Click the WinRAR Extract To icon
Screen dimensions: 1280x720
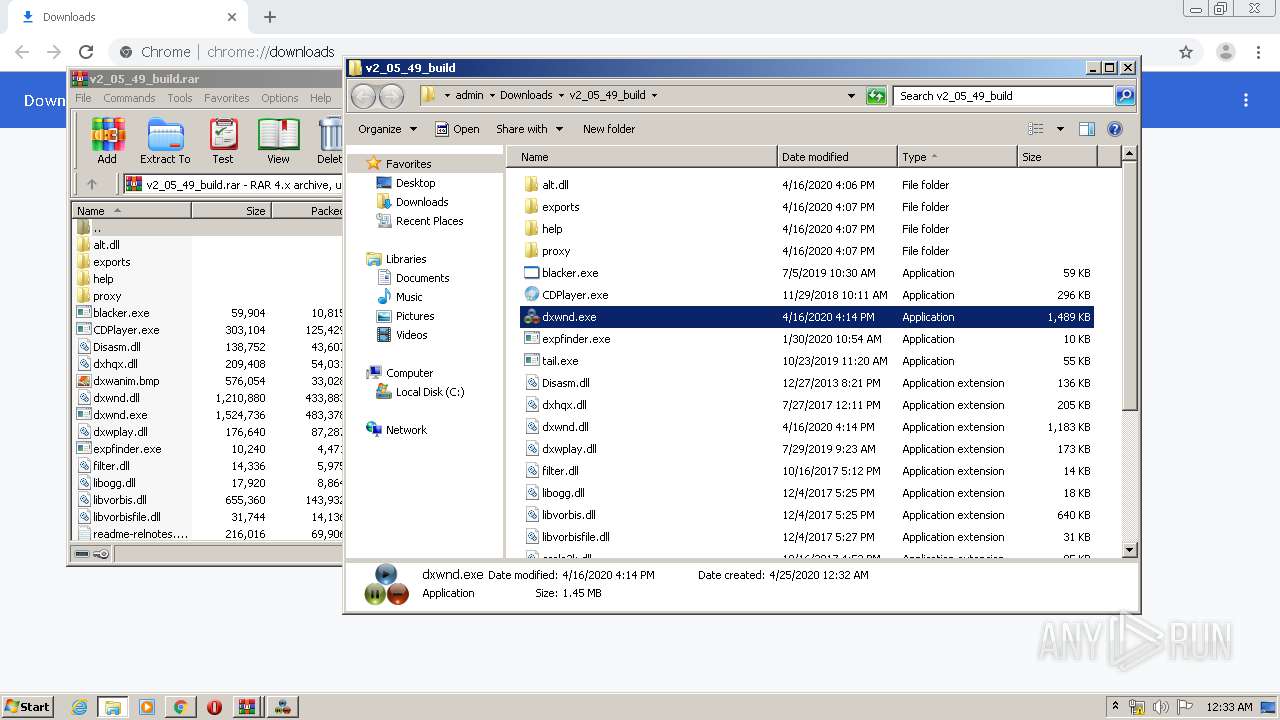pyautogui.click(x=165, y=140)
